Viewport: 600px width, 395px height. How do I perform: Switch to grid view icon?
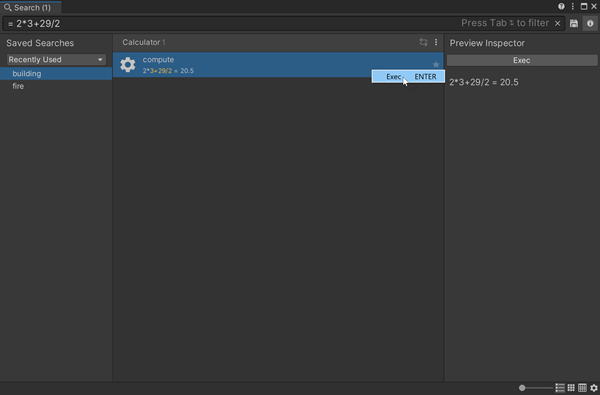tap(571, 388)
